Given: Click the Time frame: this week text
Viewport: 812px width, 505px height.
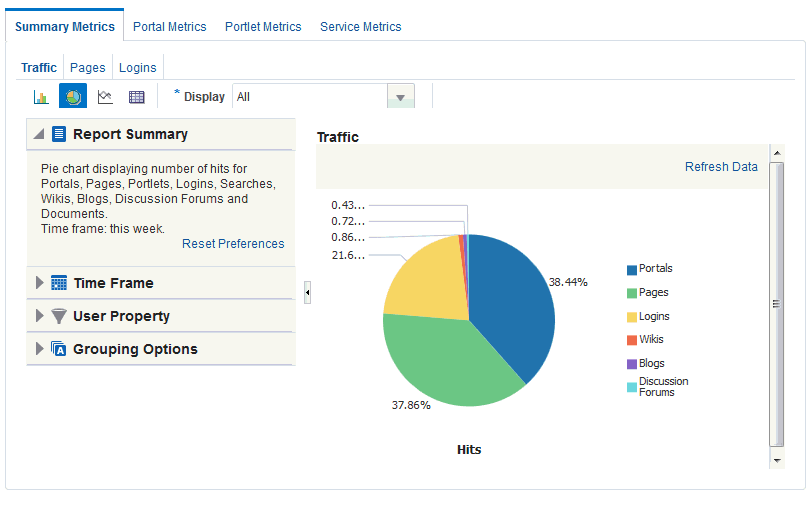Looking at the screenshot, I should [103, 229].
